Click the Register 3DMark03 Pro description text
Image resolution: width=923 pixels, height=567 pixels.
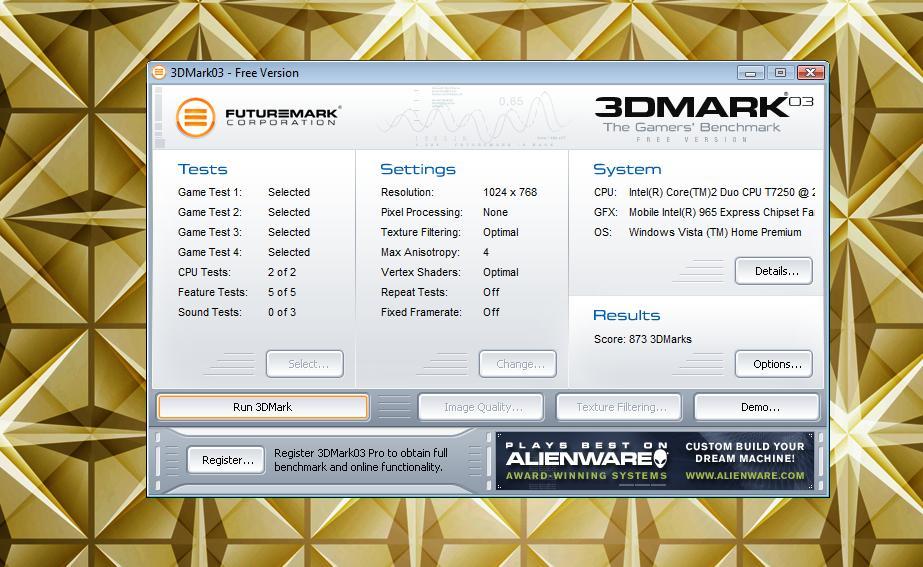pyautogui.click(x=361, y=460)
